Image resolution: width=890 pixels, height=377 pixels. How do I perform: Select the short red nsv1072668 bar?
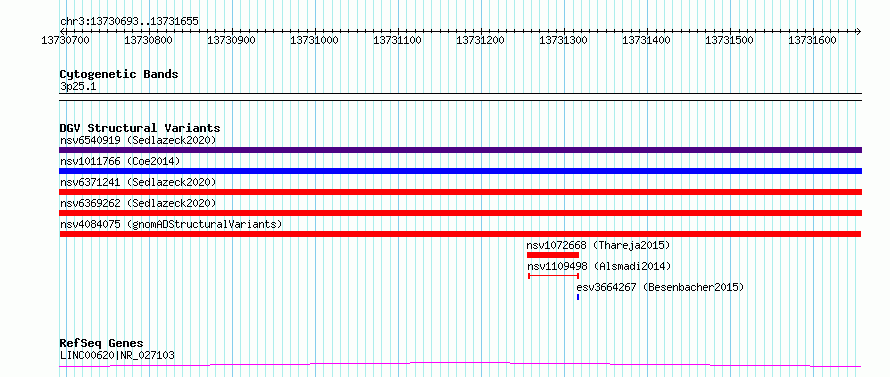tap(553, 255)
